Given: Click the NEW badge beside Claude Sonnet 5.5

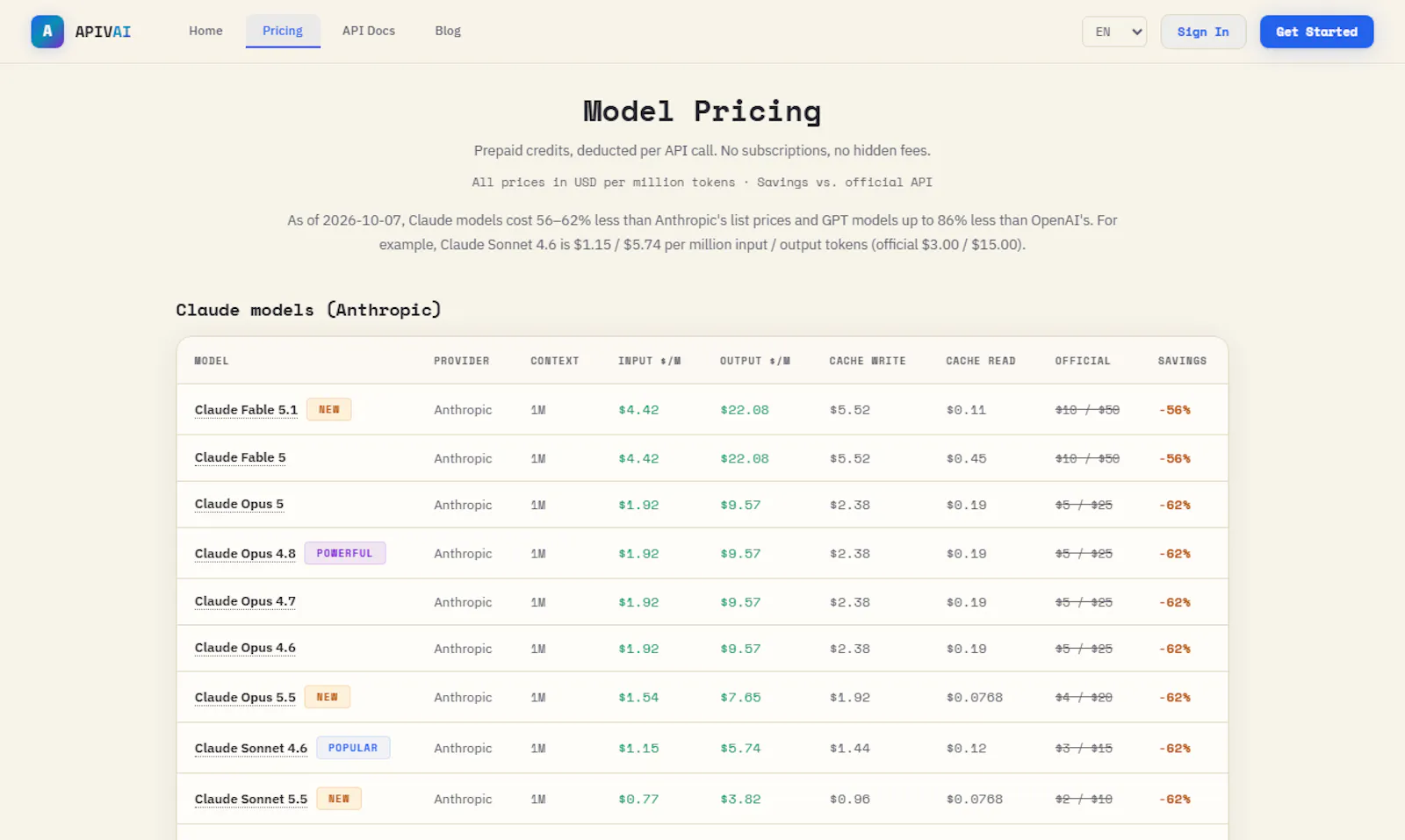Looking at the screenshot, I should coord(339,799).
